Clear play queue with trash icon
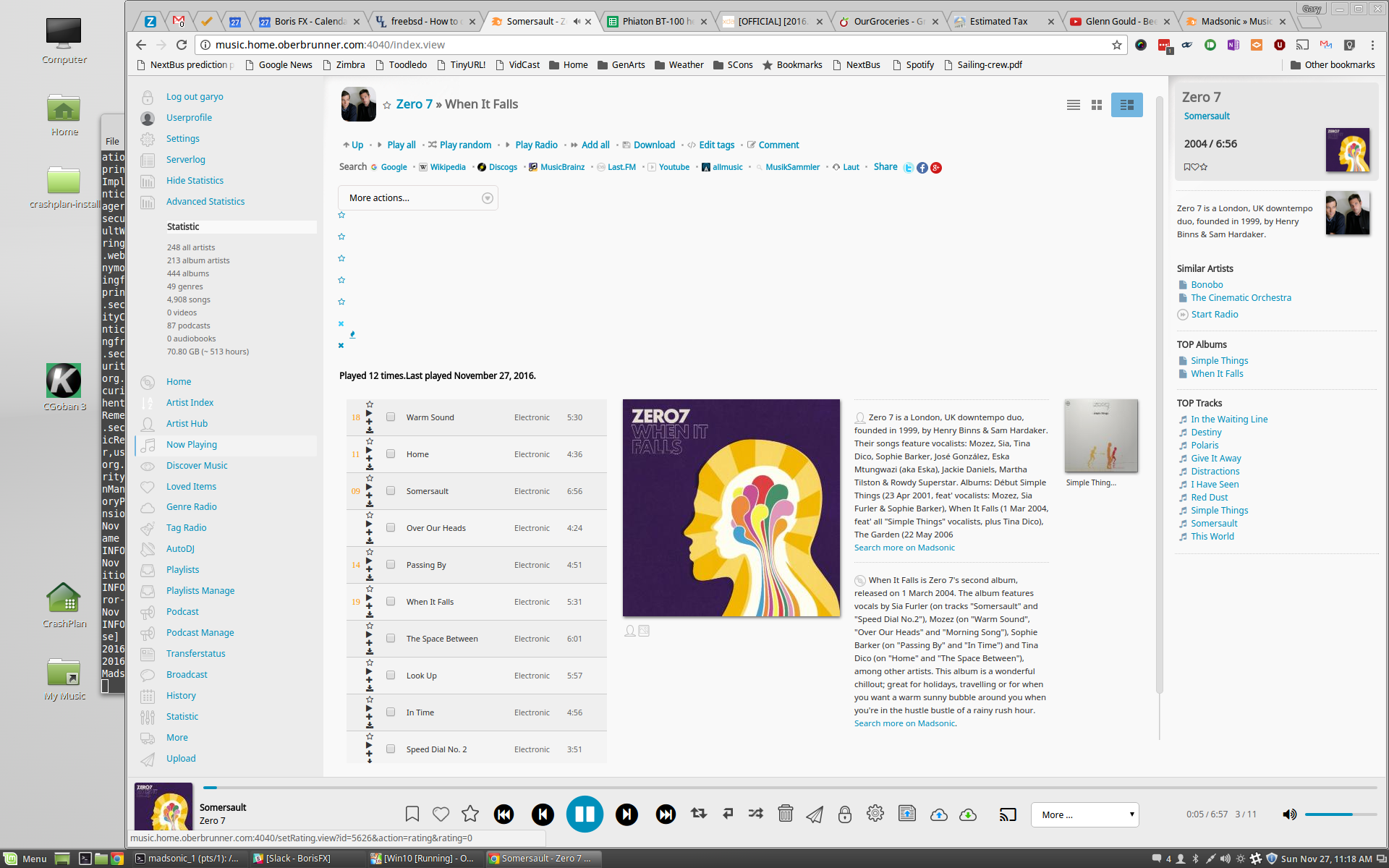1389x868 pixels. (786, 814)
